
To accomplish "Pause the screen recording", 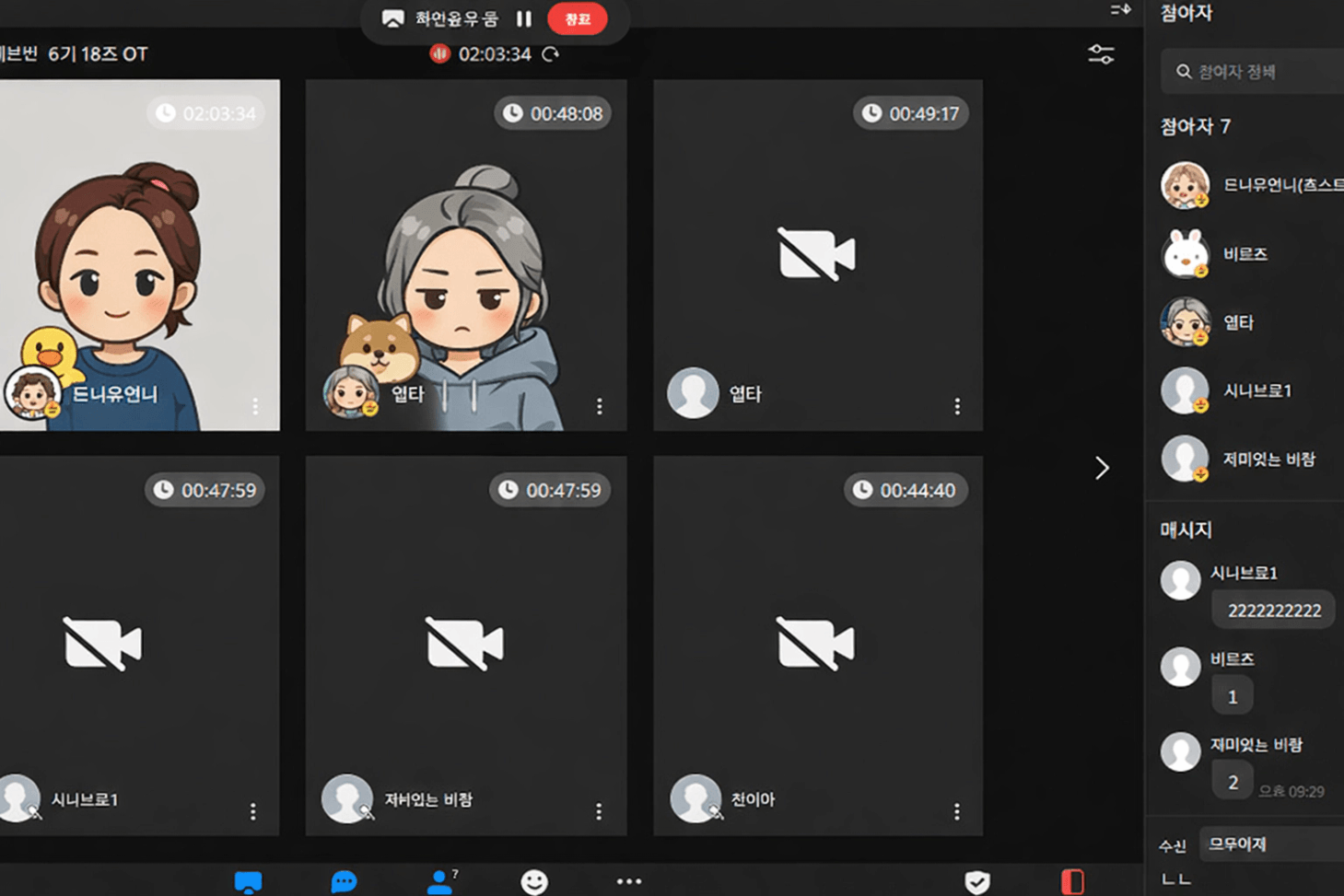I will [523, 18].
